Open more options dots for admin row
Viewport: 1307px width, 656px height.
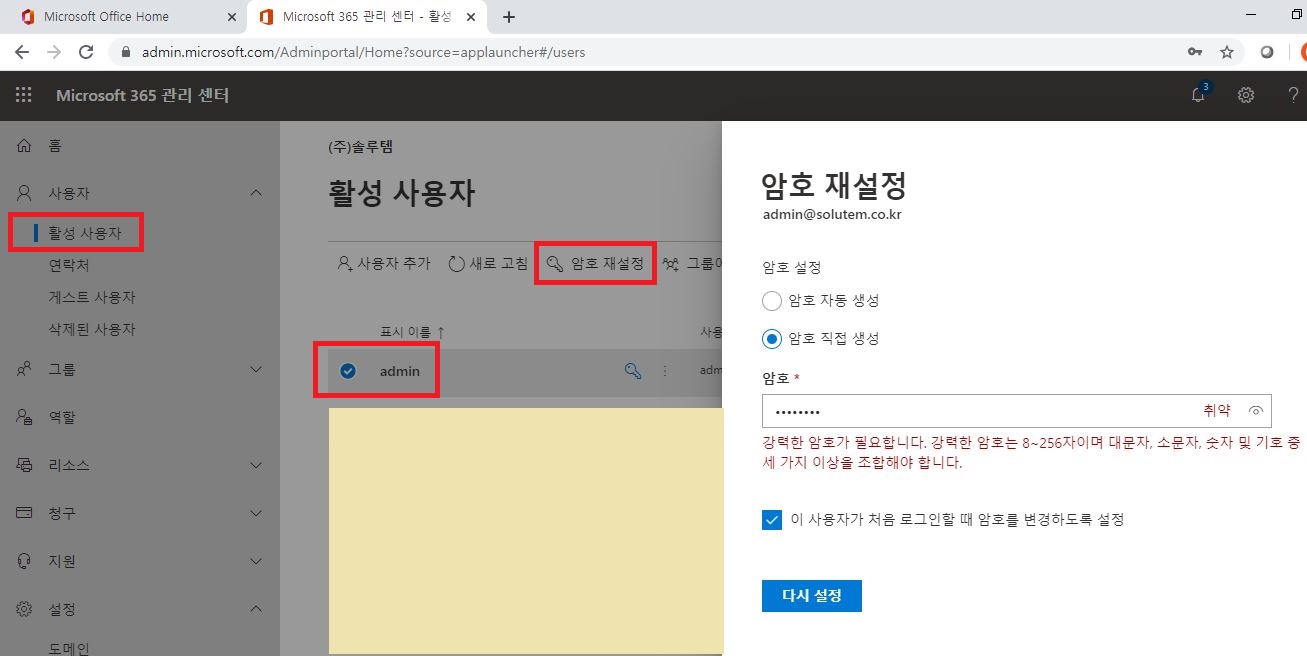coord(665,371)
